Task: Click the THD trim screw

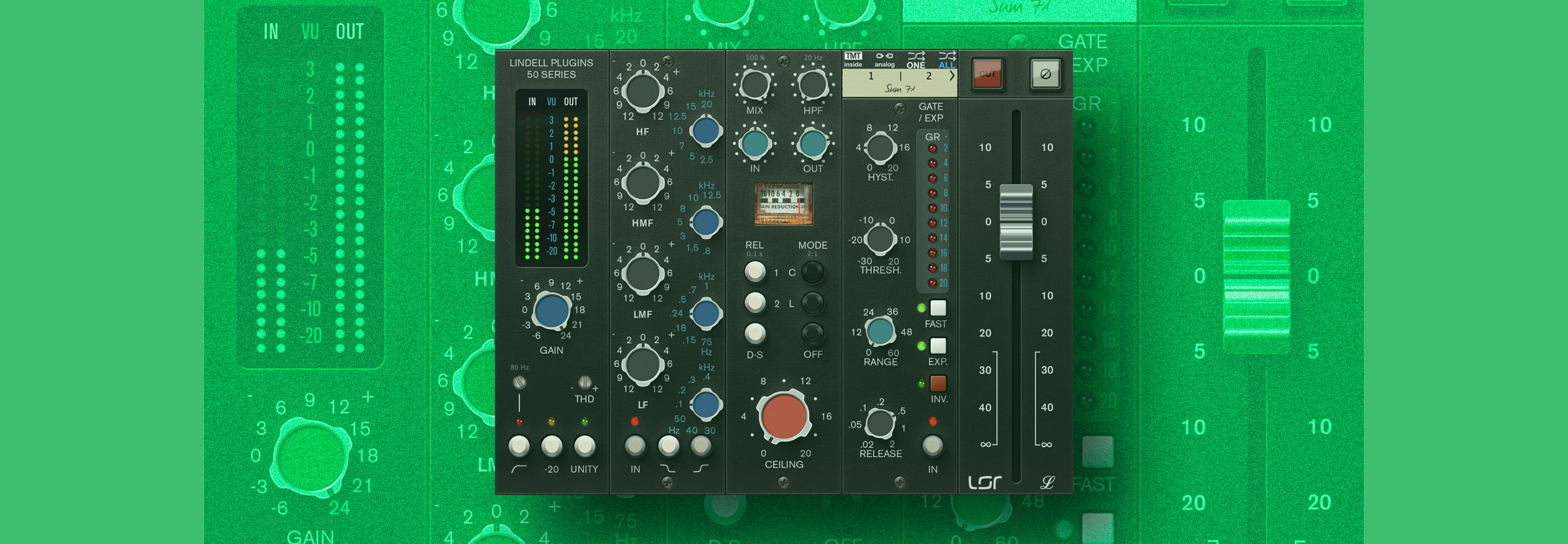Action: (584, 382)
